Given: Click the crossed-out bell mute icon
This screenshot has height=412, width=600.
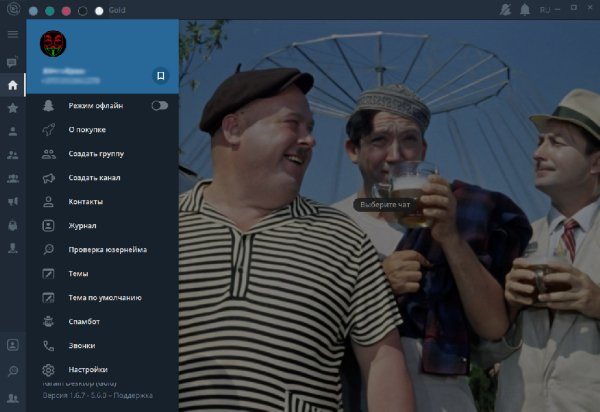Looking at the screenshot, I should coord(505,10).
